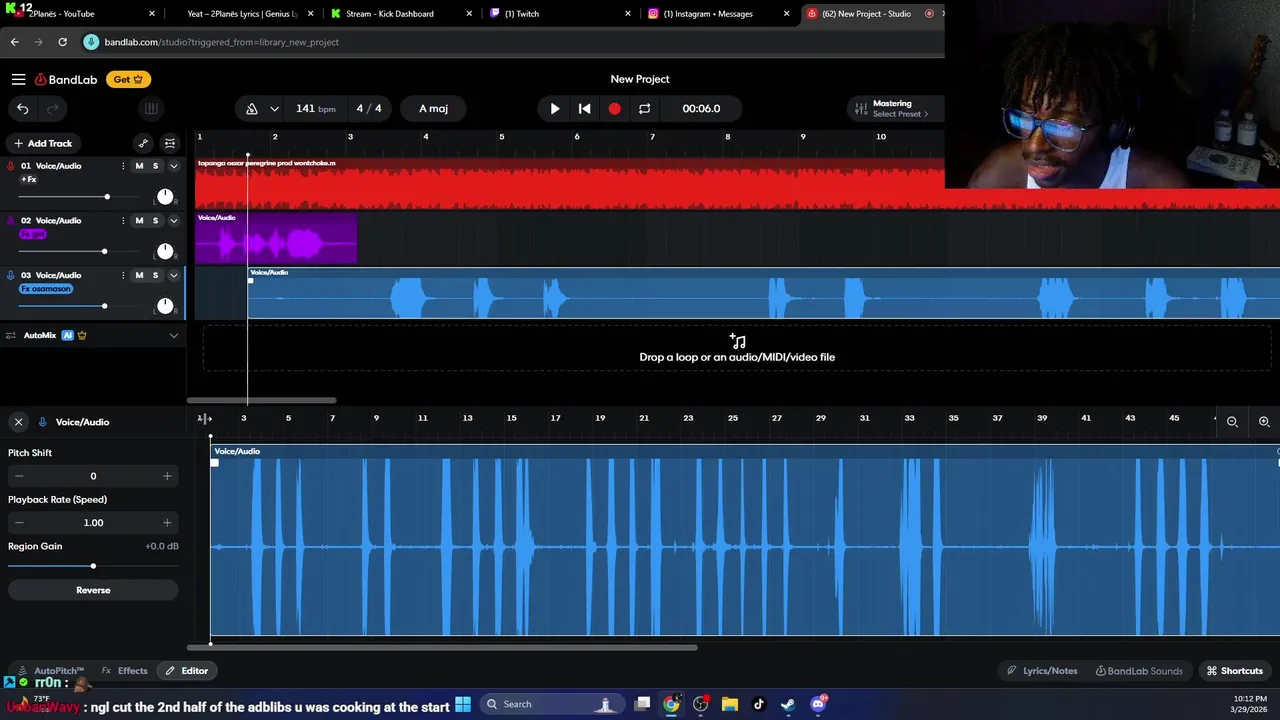Screen dimensions: 1280x720
Task: Click the AutoMix mixer icon
Action: (11, 335)
